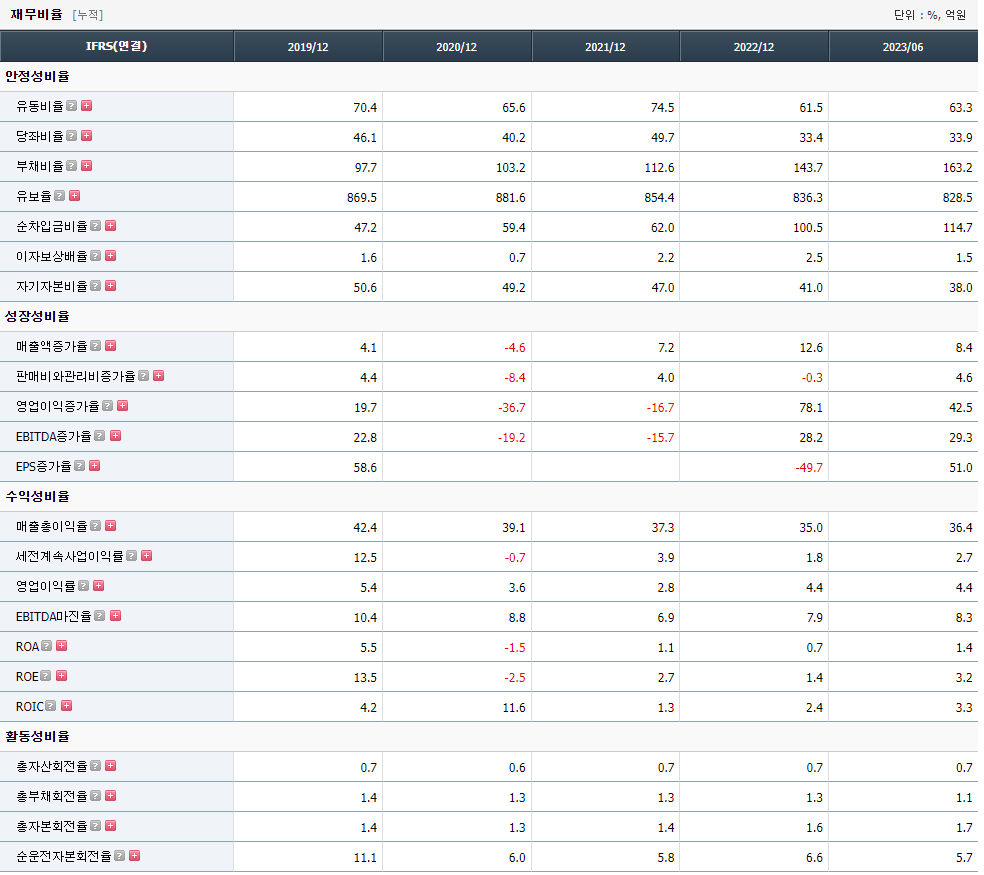Expand 자기자본비율 row with plus icon
Viewport: 984px width, 875px height.
tap(110, 286)
